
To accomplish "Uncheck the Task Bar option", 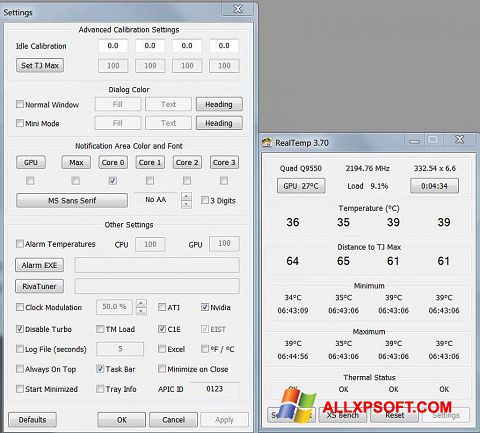I will point(100,369).
